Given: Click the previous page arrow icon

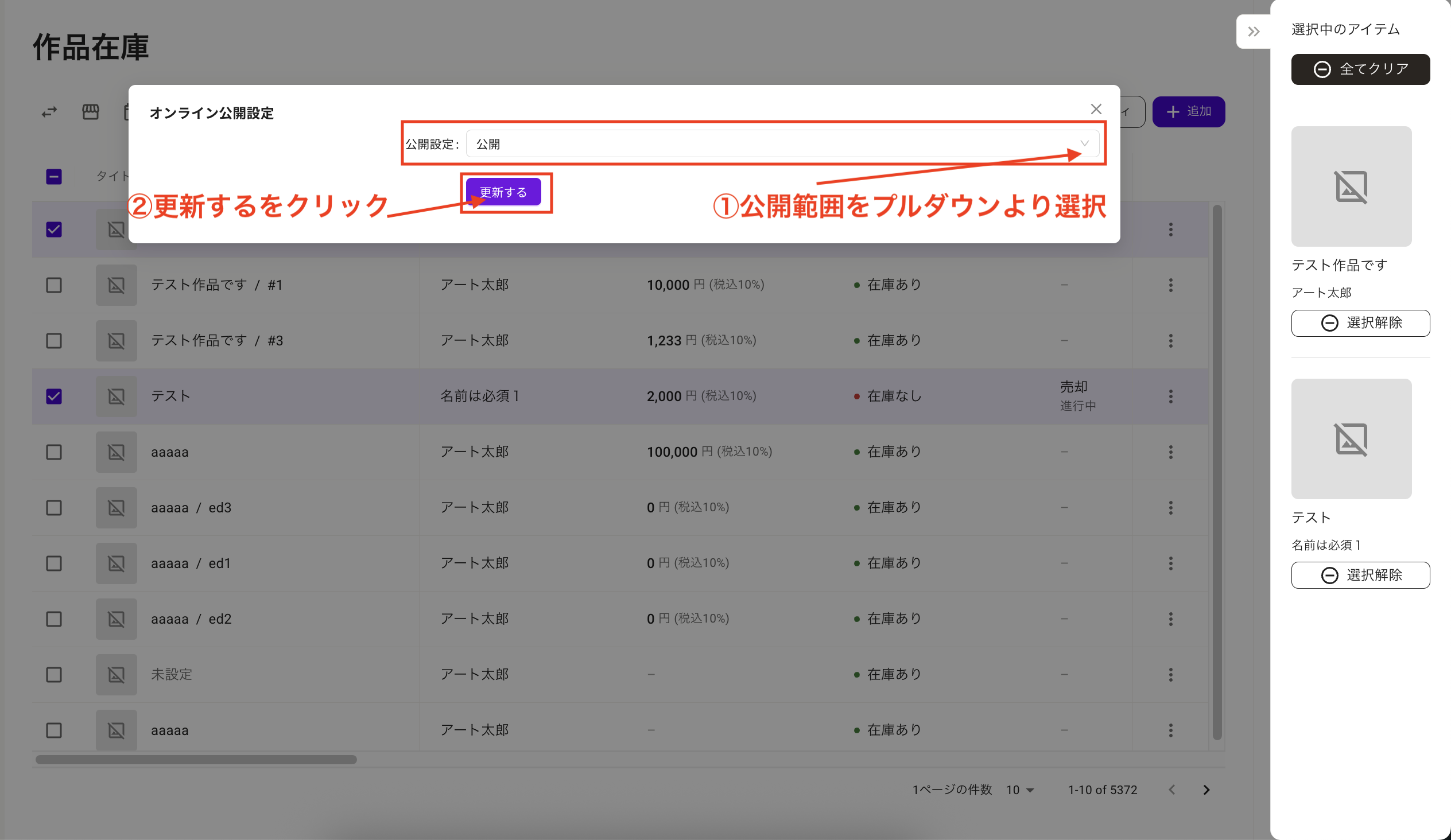Looking at the screenshot, I should pyautogui.click(x=1171, y=790).
